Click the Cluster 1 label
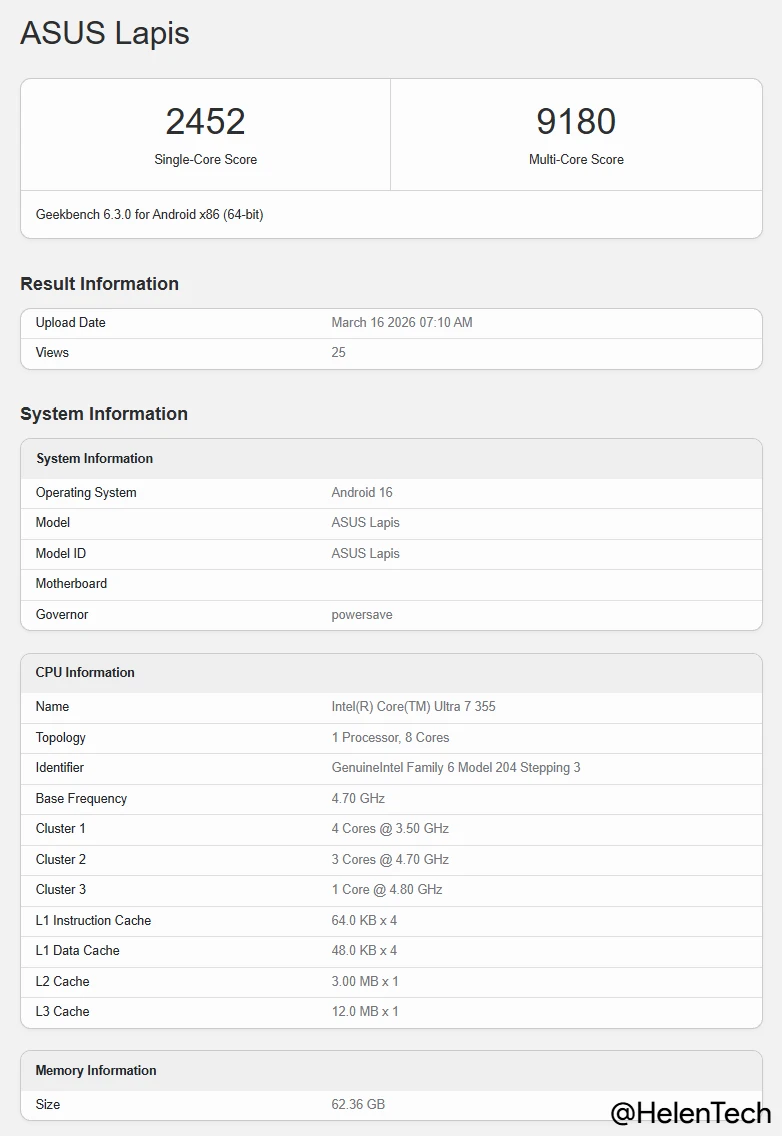Screen dimensions: 782x1136 coord(60,829)
